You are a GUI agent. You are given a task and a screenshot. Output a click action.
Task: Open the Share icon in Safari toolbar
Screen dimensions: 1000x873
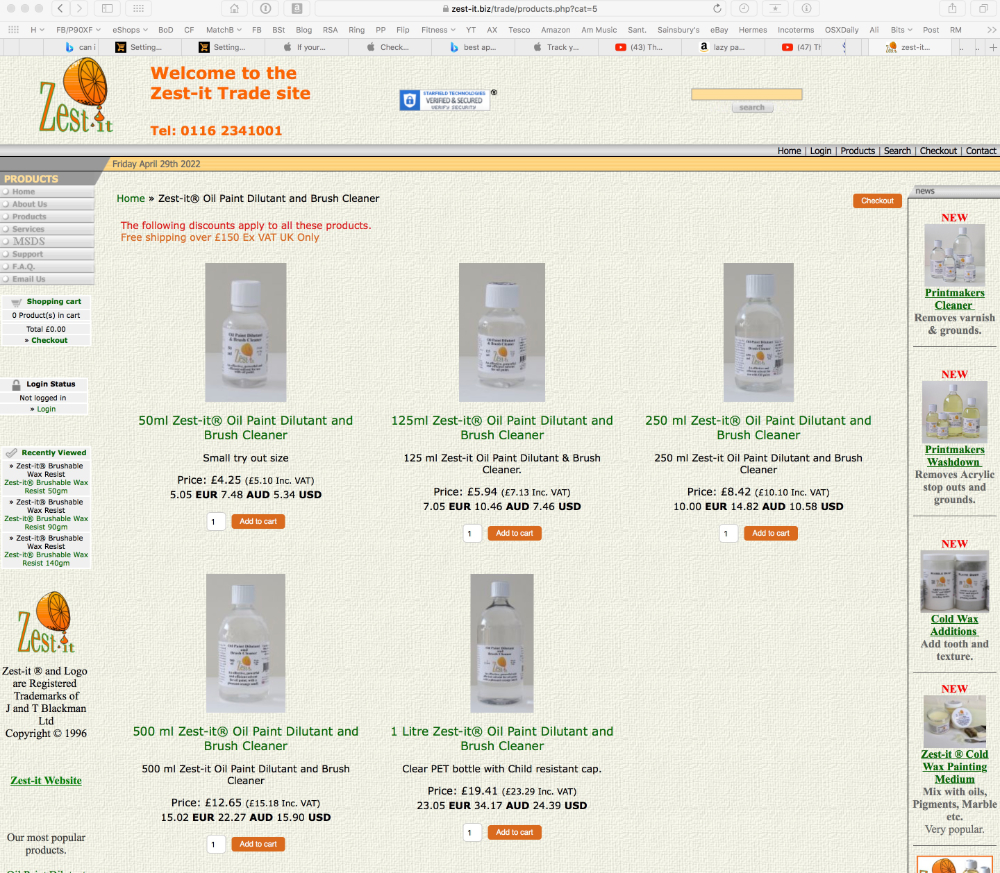pyautogui.click(x=951, y=8)
